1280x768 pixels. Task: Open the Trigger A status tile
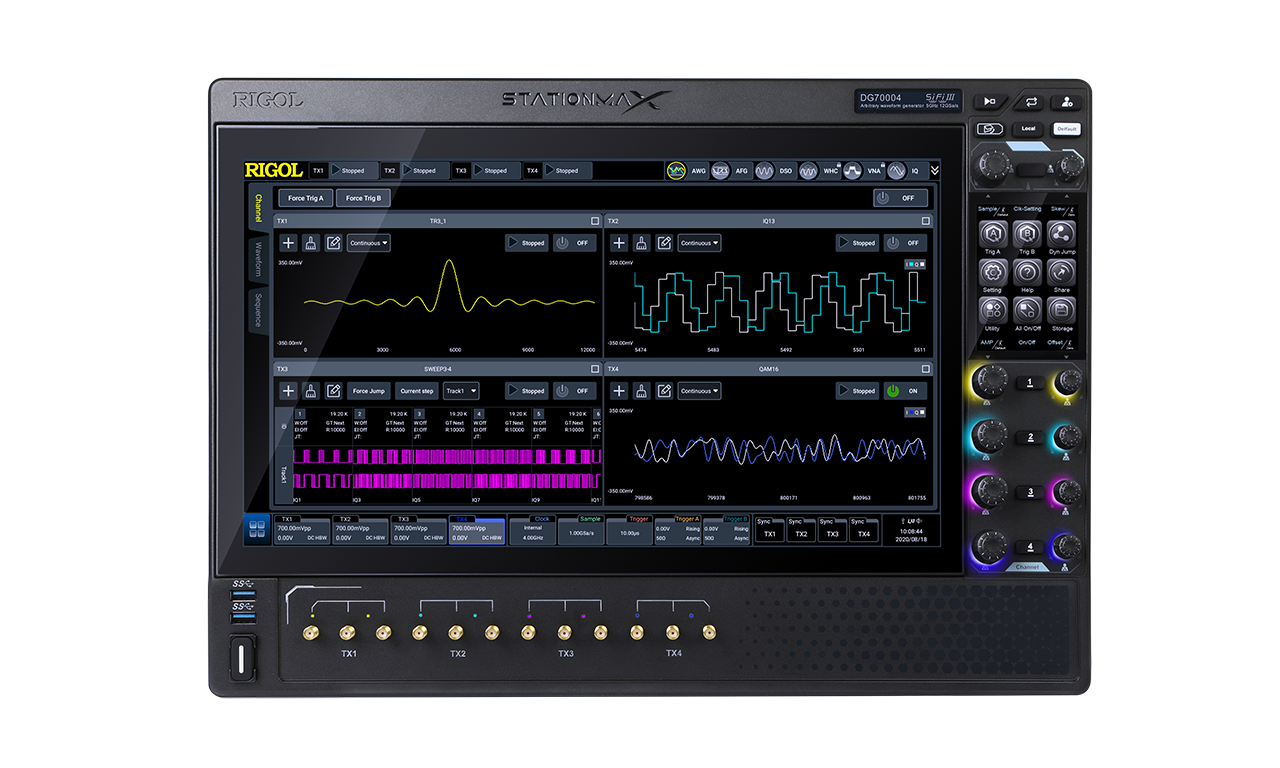point(678,530)
